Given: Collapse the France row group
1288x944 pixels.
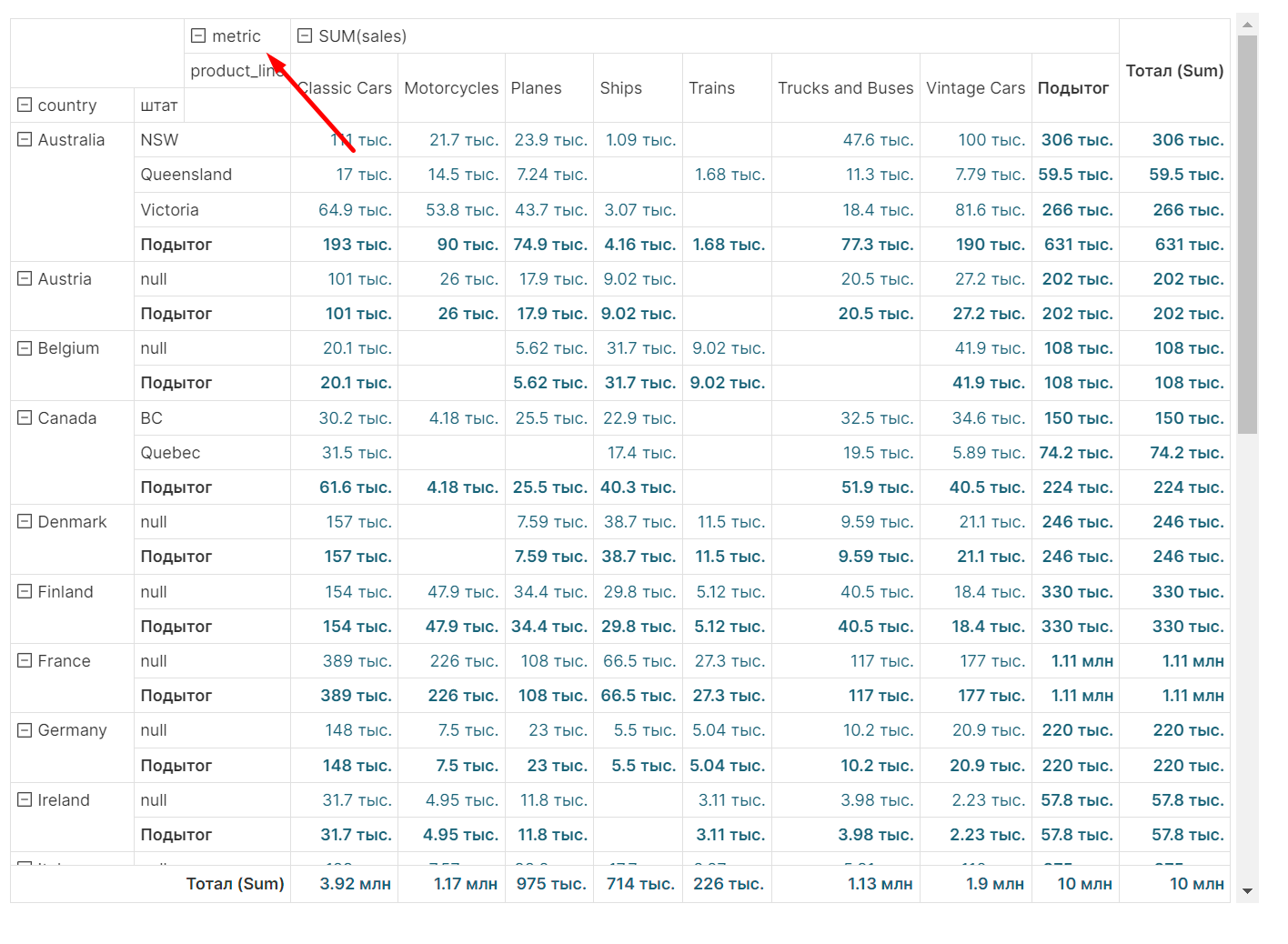Looking at the screenshot, I should (x=25, y=660).
